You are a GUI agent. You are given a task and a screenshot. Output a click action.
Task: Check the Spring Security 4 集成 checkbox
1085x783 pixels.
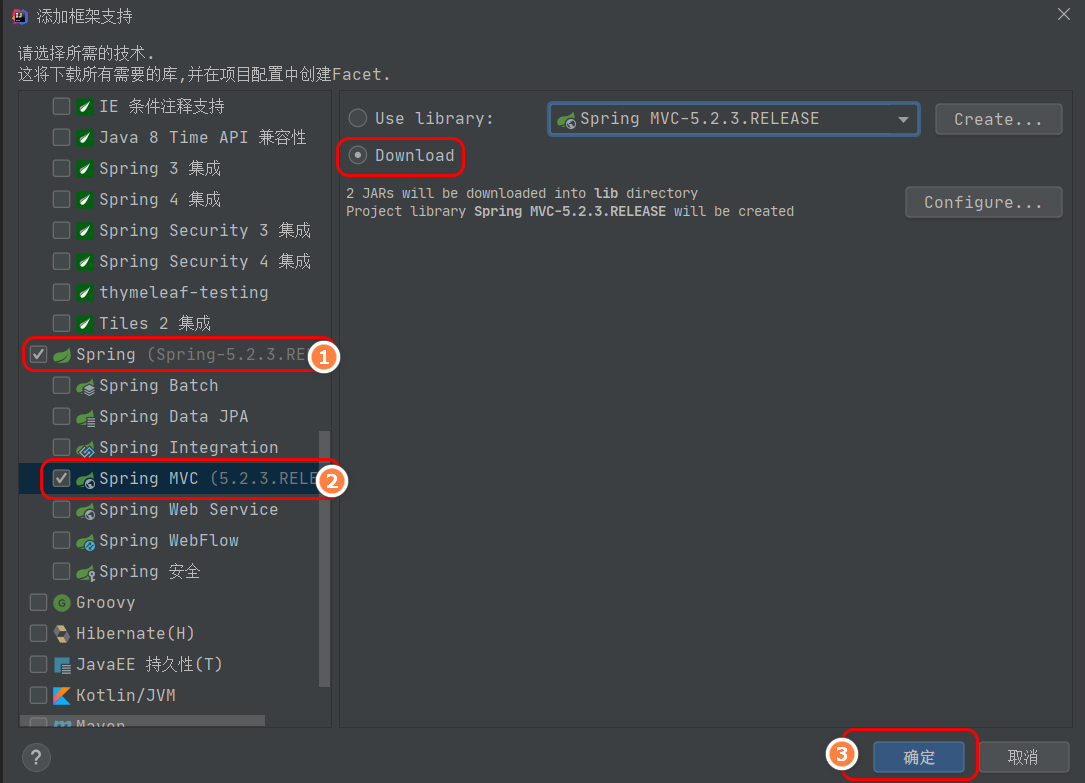[62, 261]
